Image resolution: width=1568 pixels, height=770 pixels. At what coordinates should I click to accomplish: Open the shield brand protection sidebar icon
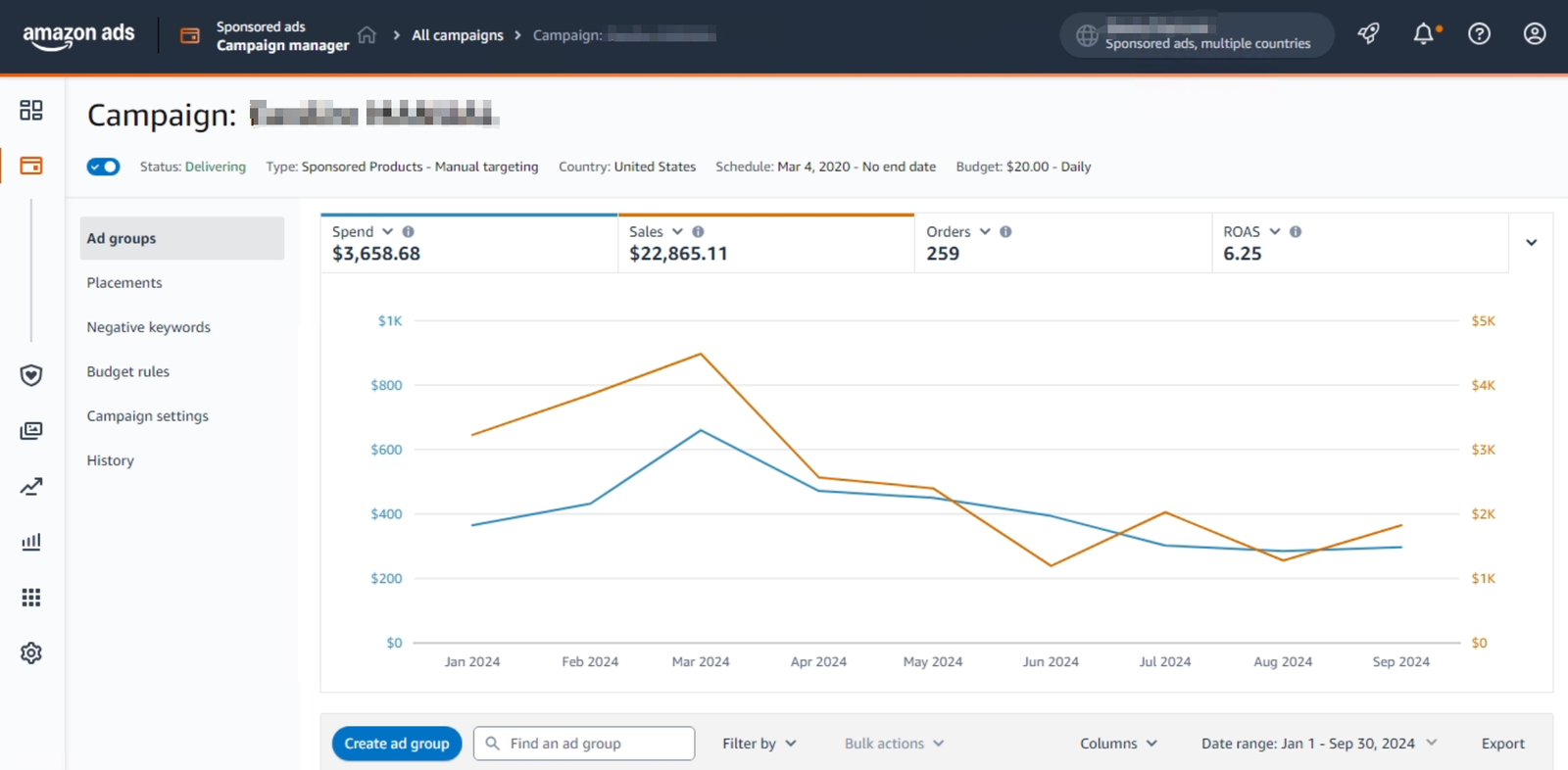pyautogui.click(x=31, y=375)
